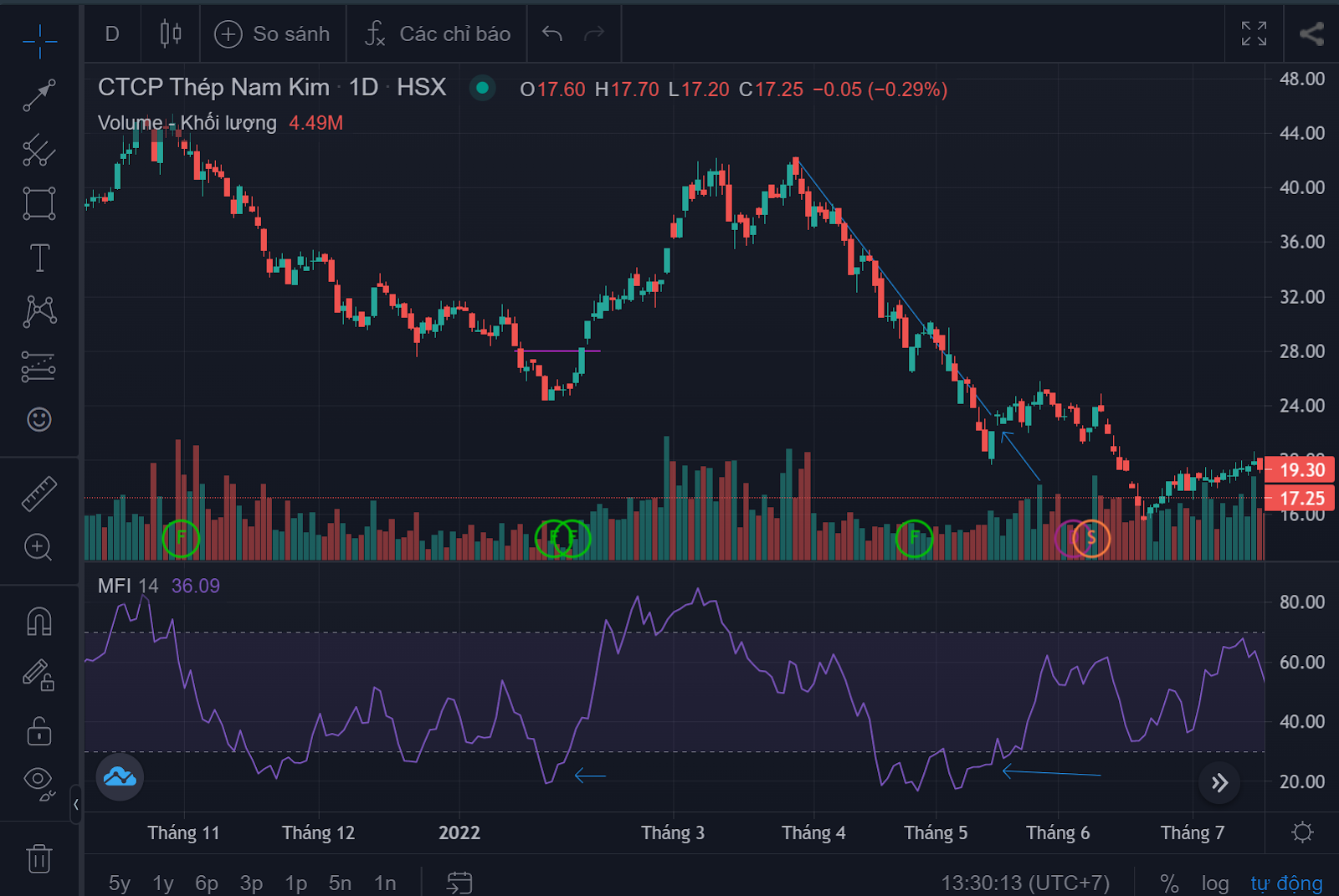This screenshot has height=896, width=1339.
Task: Toggle lock all drawing tools
Action: point(39,730)
